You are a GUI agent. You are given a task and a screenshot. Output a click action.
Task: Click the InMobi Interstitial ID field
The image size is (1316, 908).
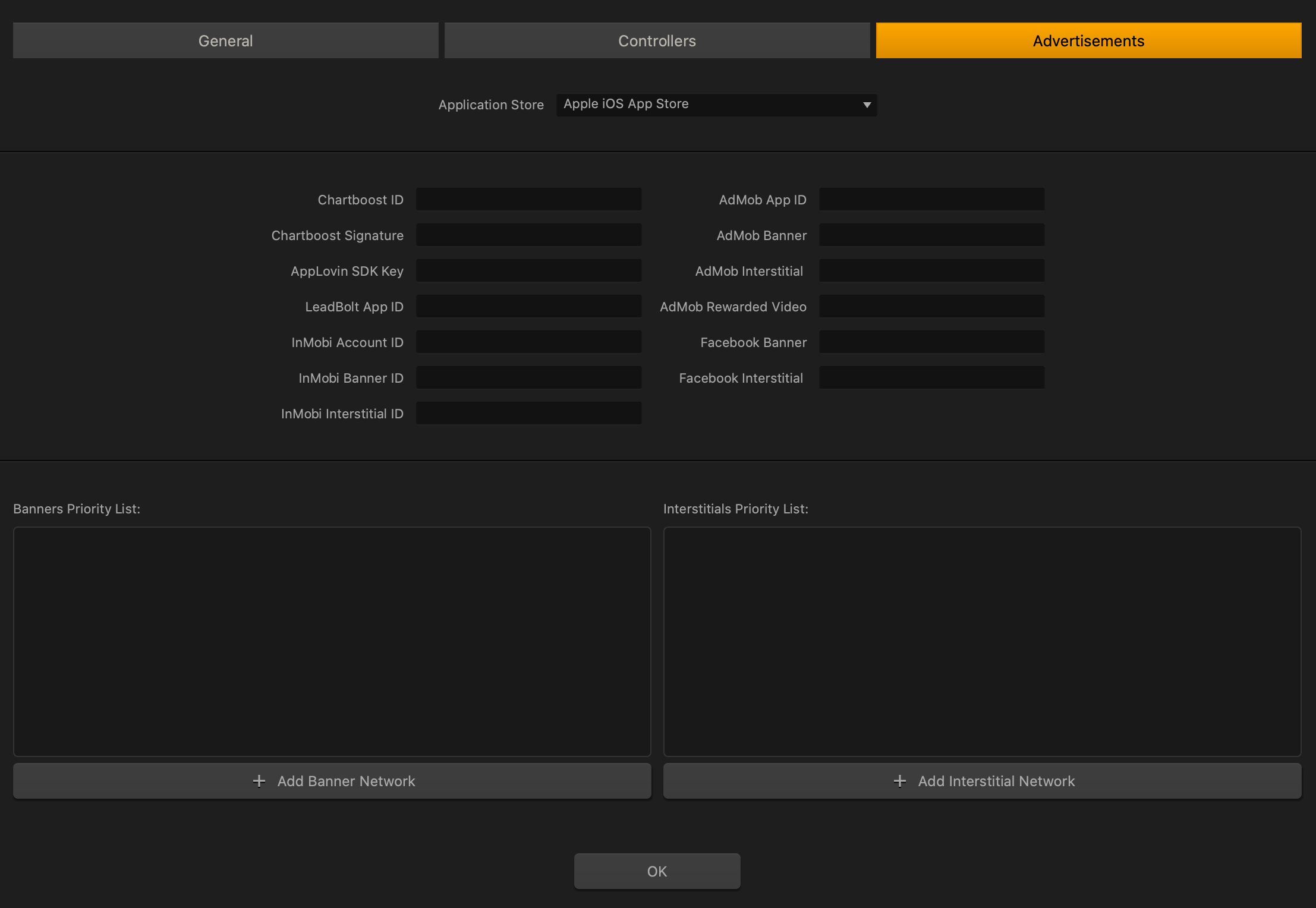click(528, 414)
